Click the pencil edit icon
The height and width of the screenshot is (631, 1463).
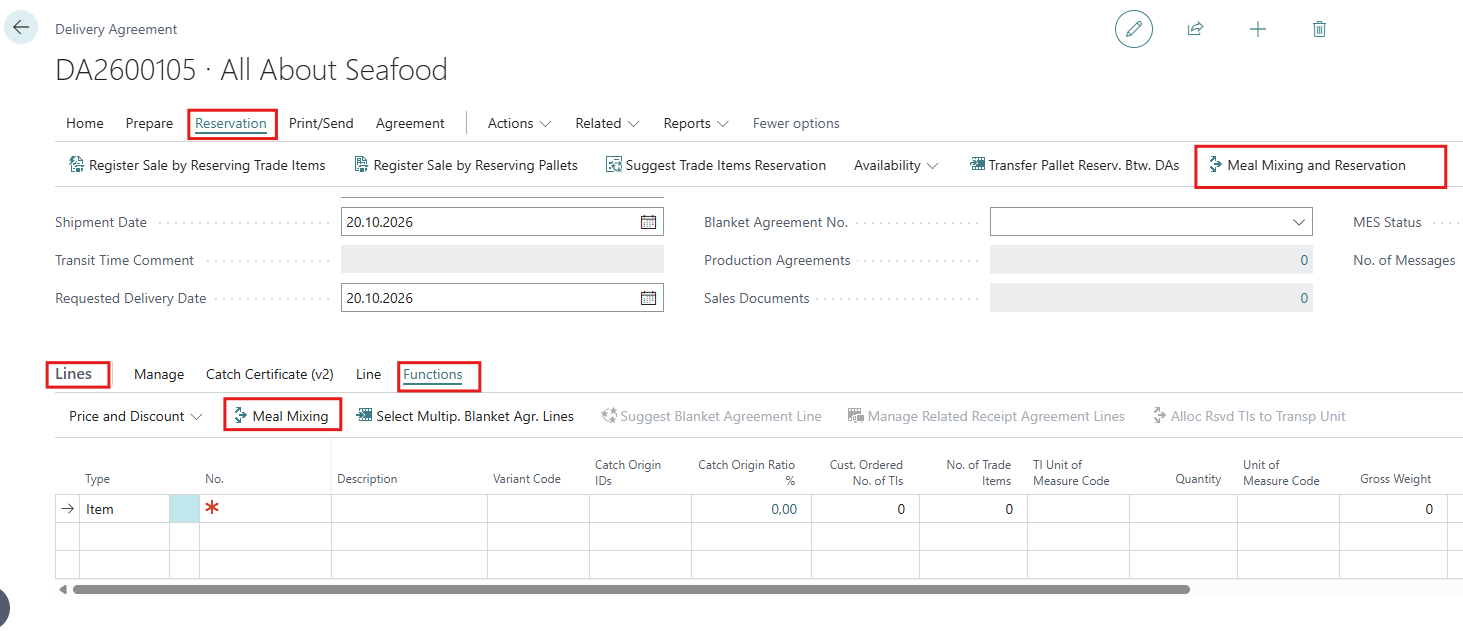click(1134, 29)
